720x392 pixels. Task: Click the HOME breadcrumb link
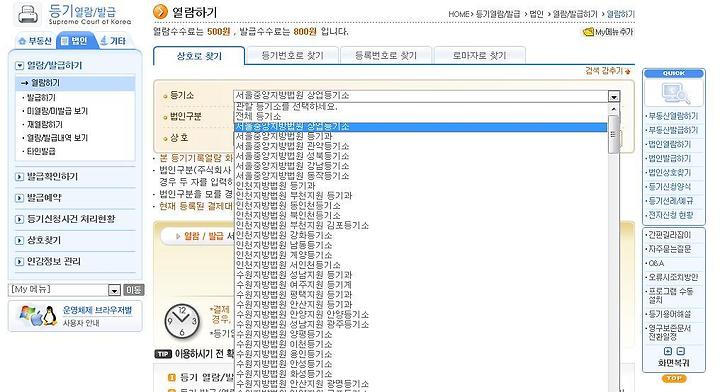(458, 15)
